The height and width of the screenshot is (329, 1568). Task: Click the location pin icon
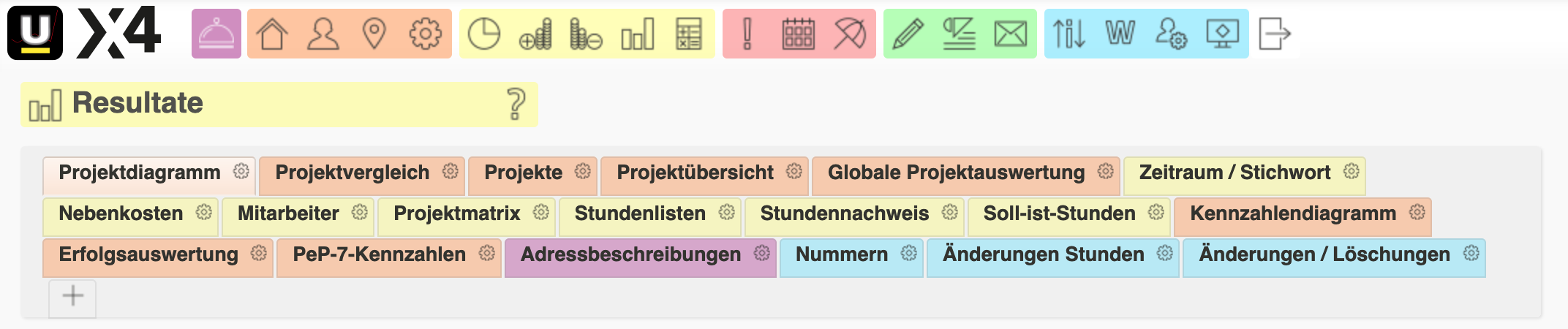(x=374, y=34)
